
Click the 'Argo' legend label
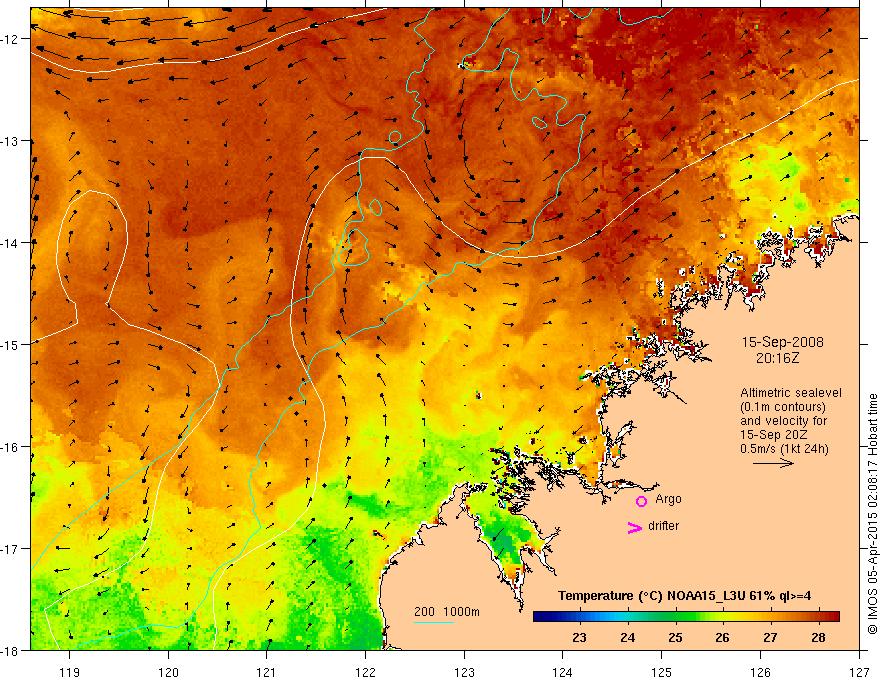pyautogui.click(x=668, y=499)
